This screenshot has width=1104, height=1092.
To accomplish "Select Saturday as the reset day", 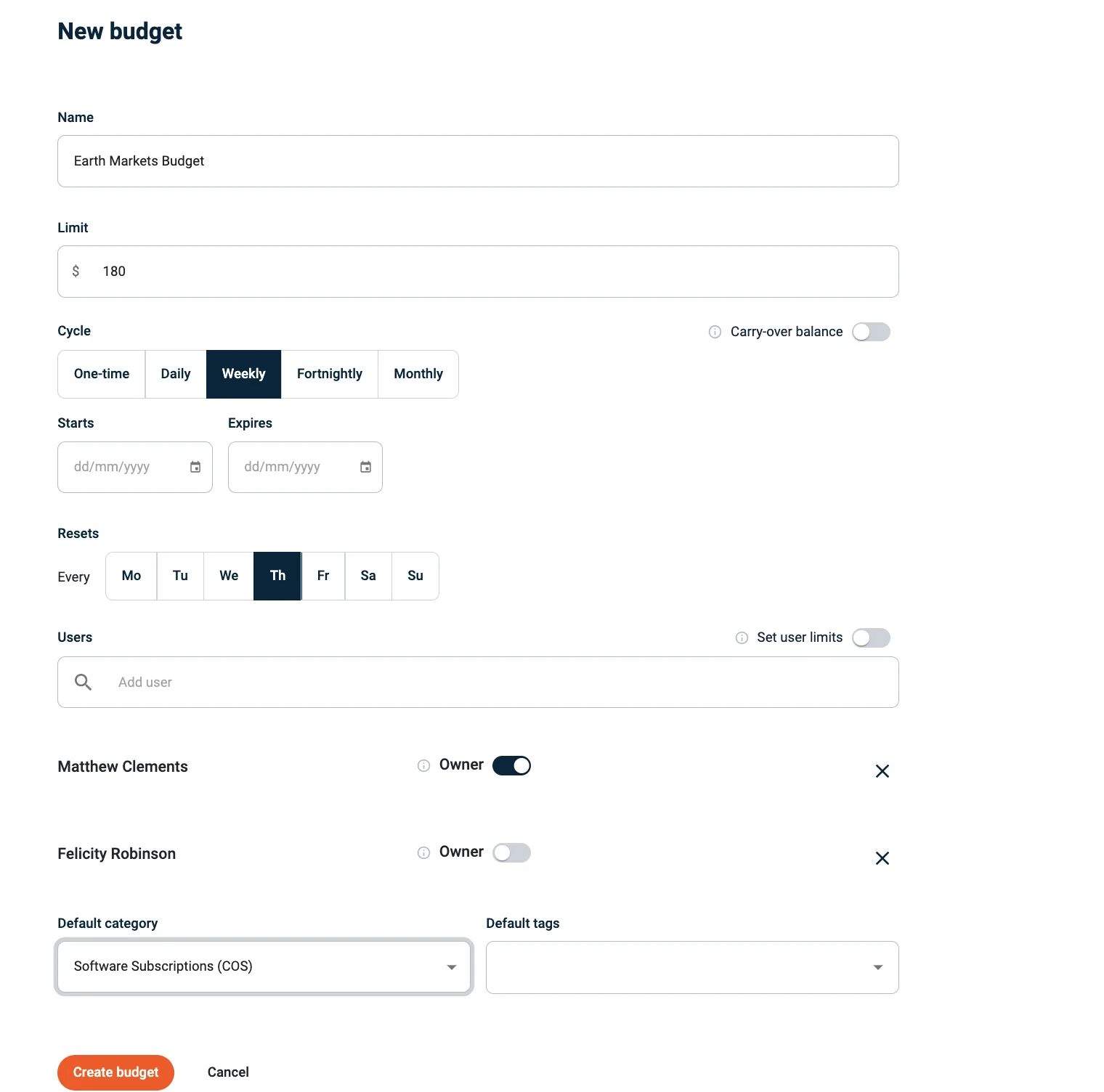I will coord(368,576).
